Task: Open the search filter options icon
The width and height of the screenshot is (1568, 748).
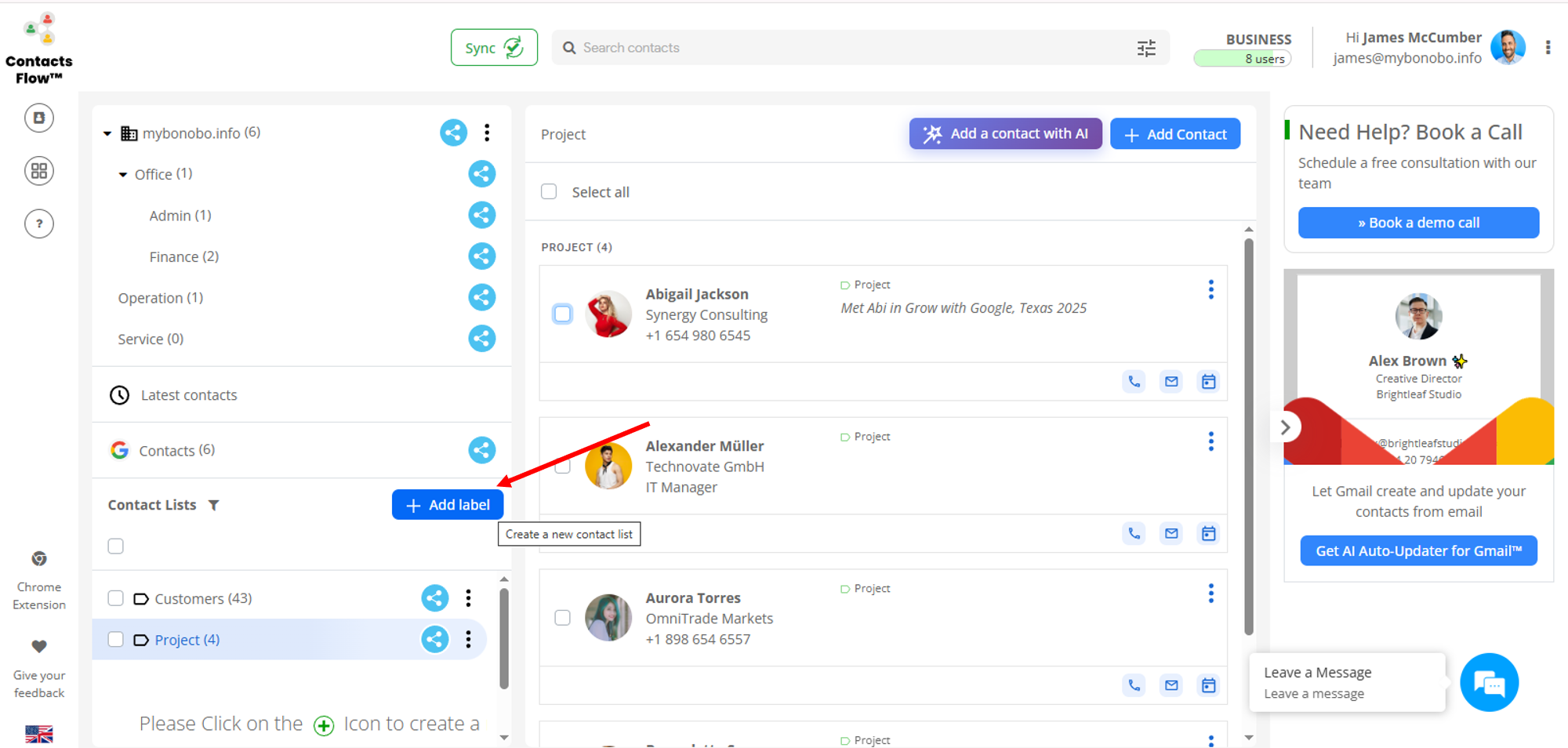Action: (1146, 48)
